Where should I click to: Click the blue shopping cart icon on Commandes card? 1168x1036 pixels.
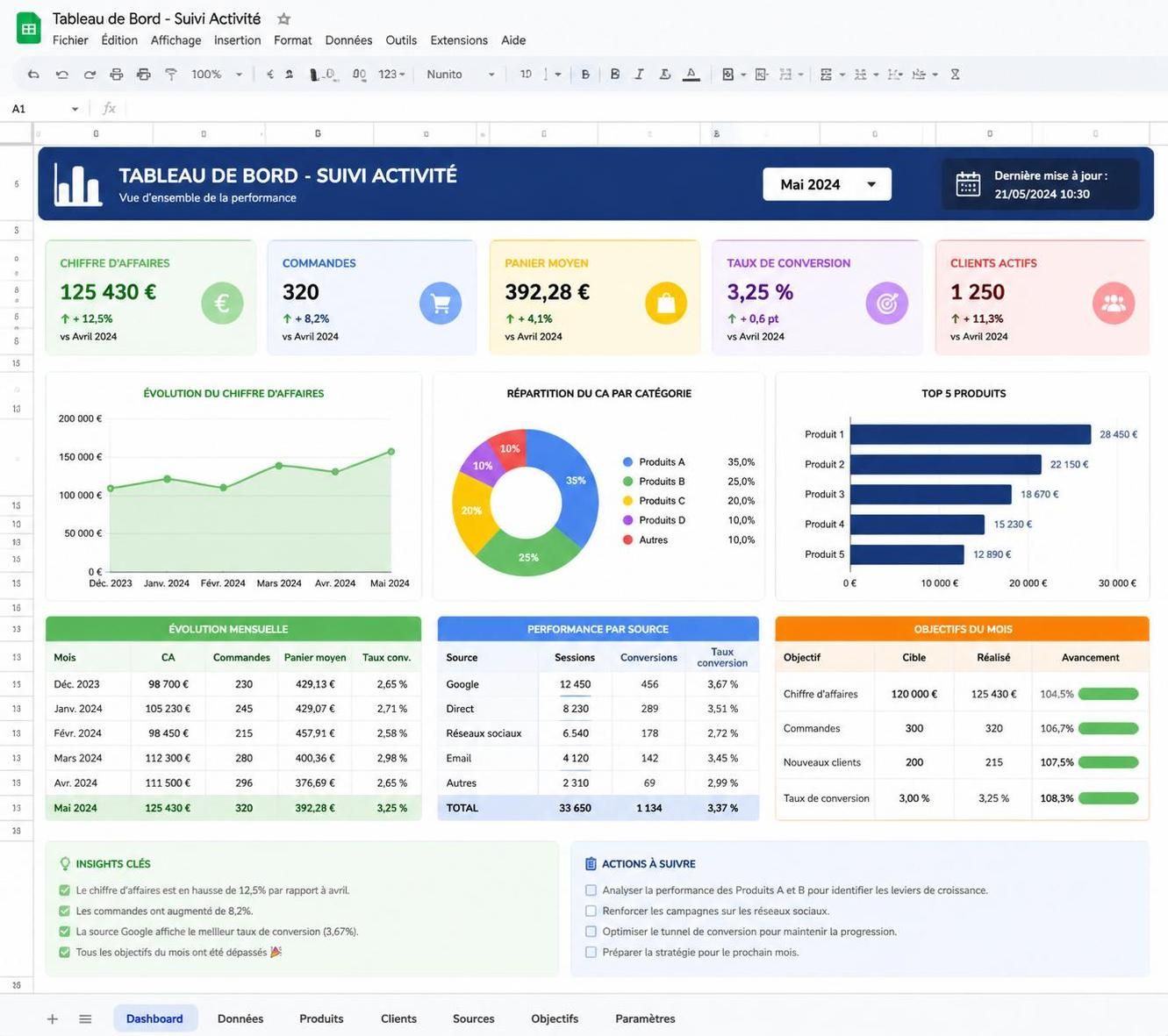pyautogui.click(x=441, y=304)
